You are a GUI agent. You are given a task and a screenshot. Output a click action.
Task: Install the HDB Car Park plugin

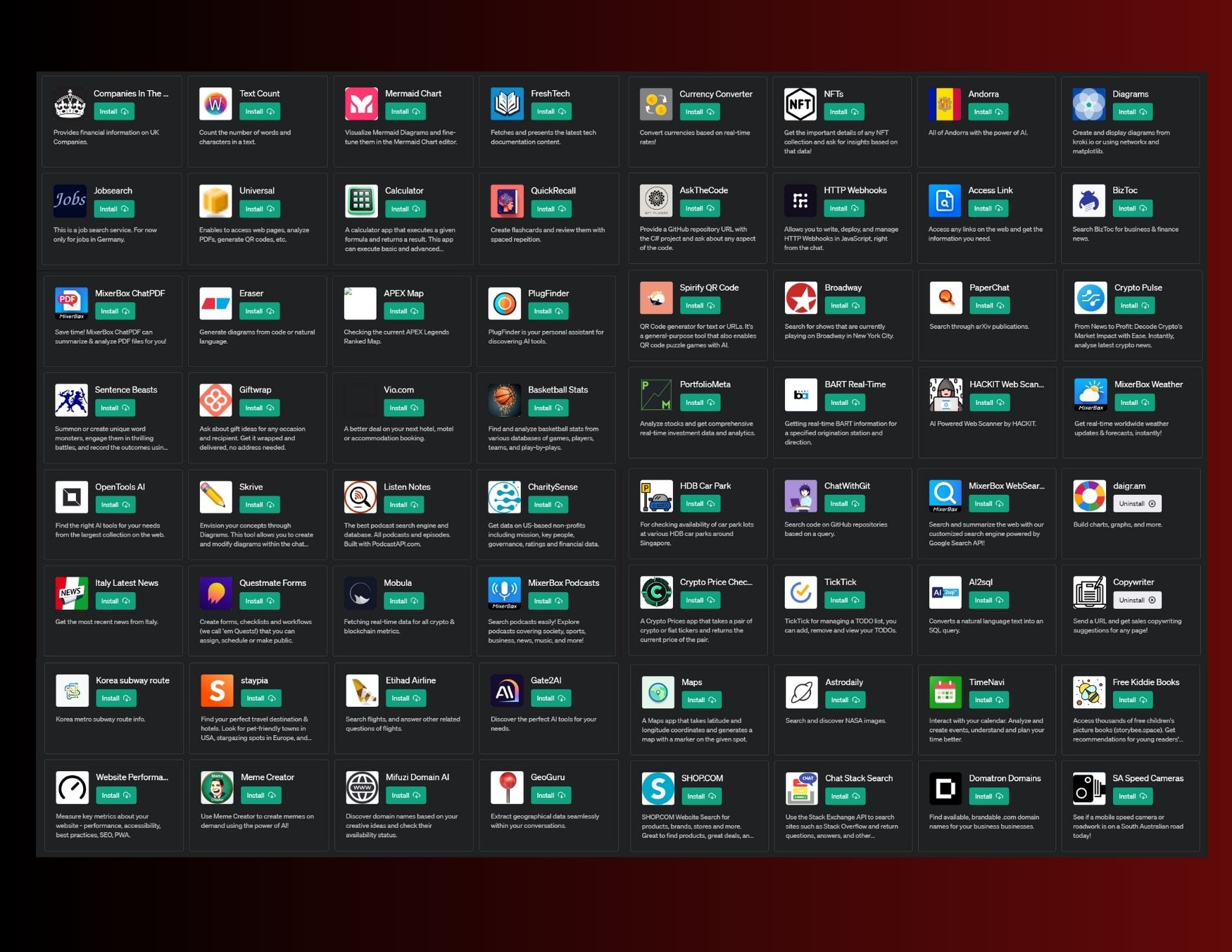coord(700,503)
